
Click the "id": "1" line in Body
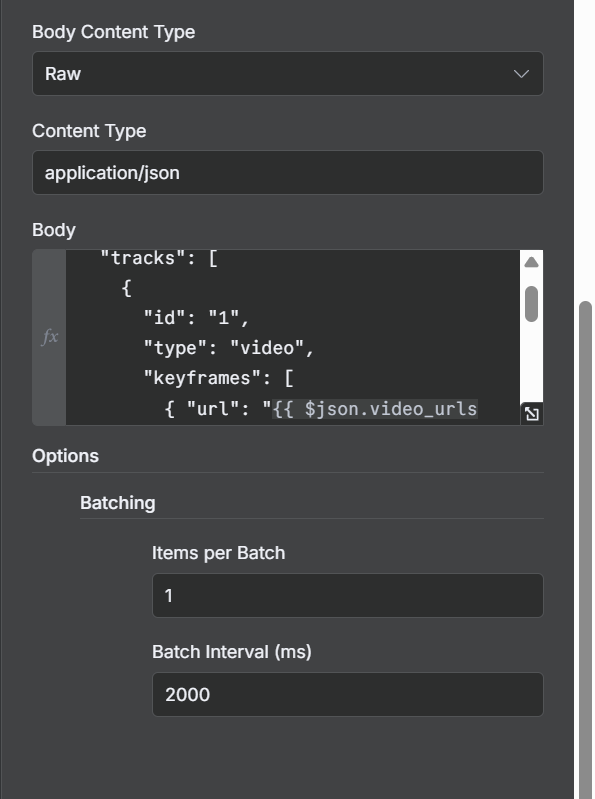click(x=196, y=318)
